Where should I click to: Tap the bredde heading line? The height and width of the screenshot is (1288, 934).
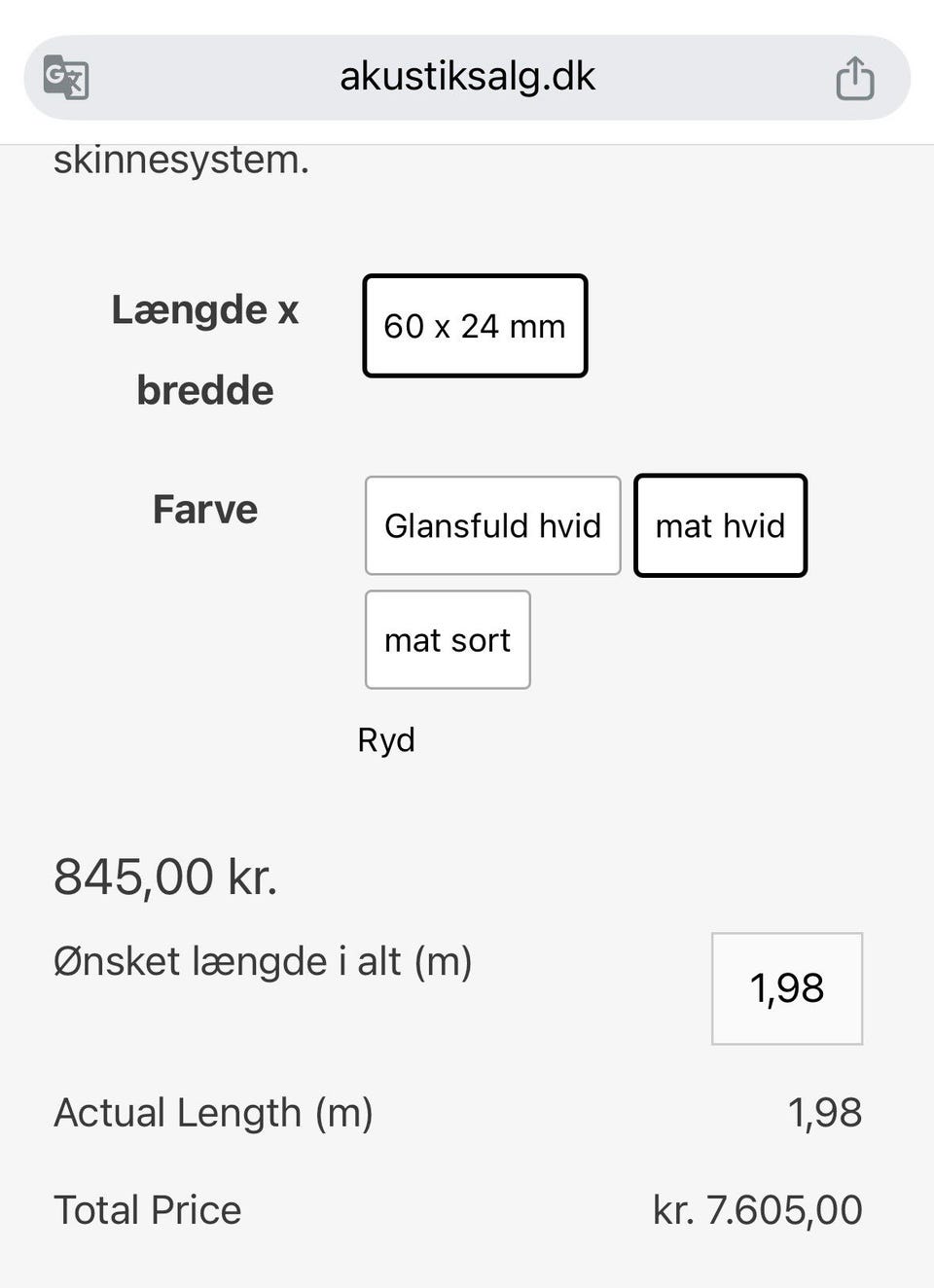[205, 391]
